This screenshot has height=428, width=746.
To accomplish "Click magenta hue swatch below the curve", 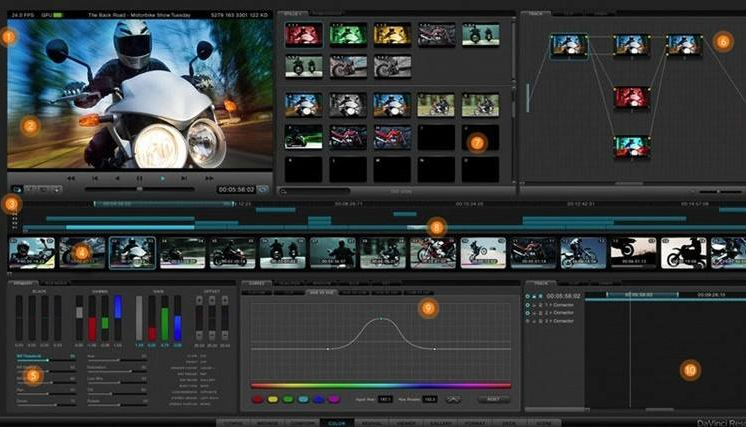I will pos(334,399).
